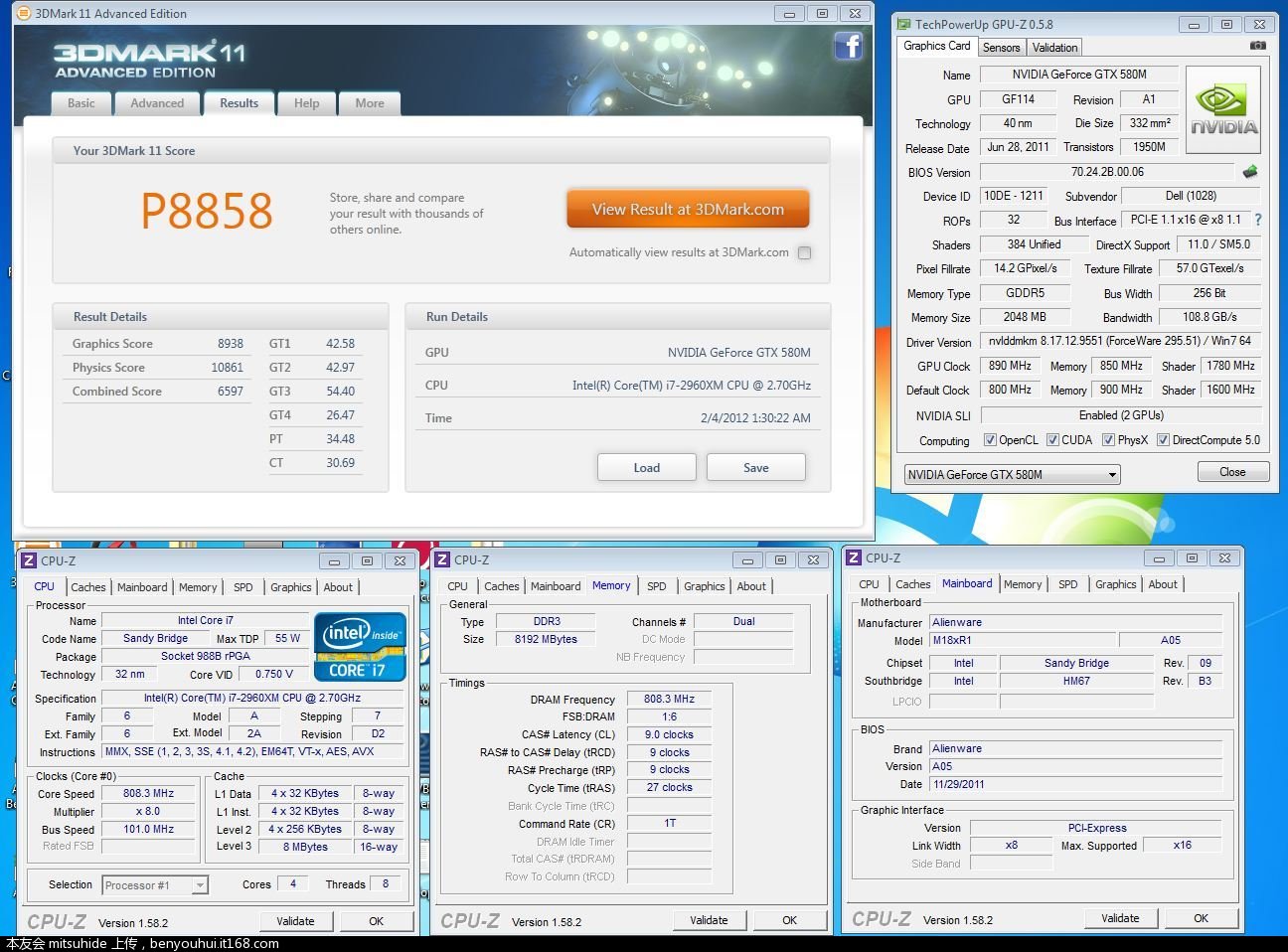Screen dimensions: 1288x952
Task: Click the P8858 score text
Action: click(207, 211)
